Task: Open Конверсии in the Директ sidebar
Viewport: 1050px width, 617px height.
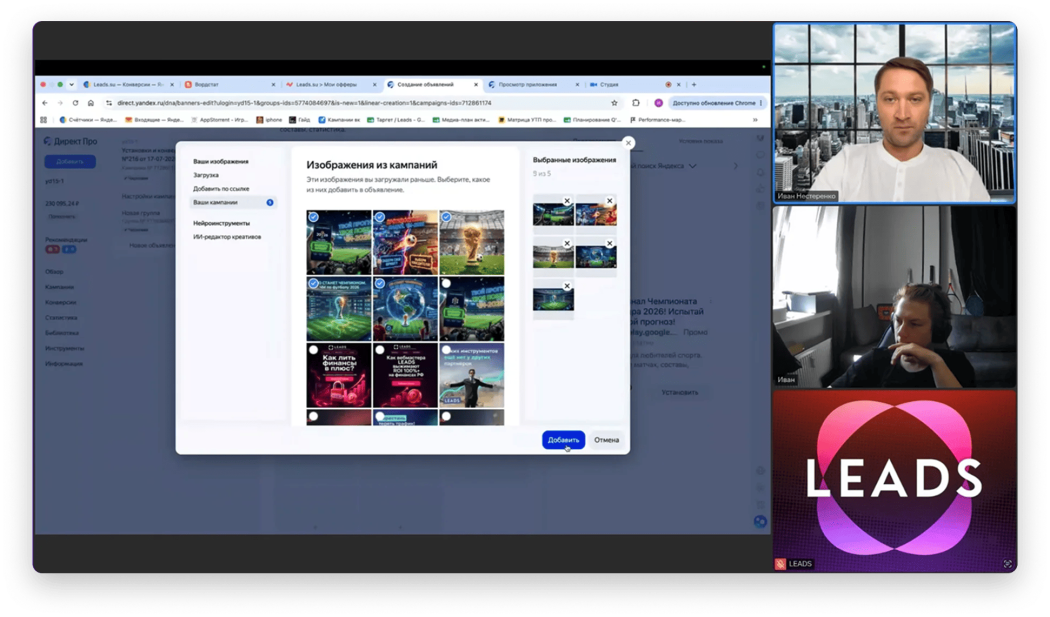Action: point(60,302)
